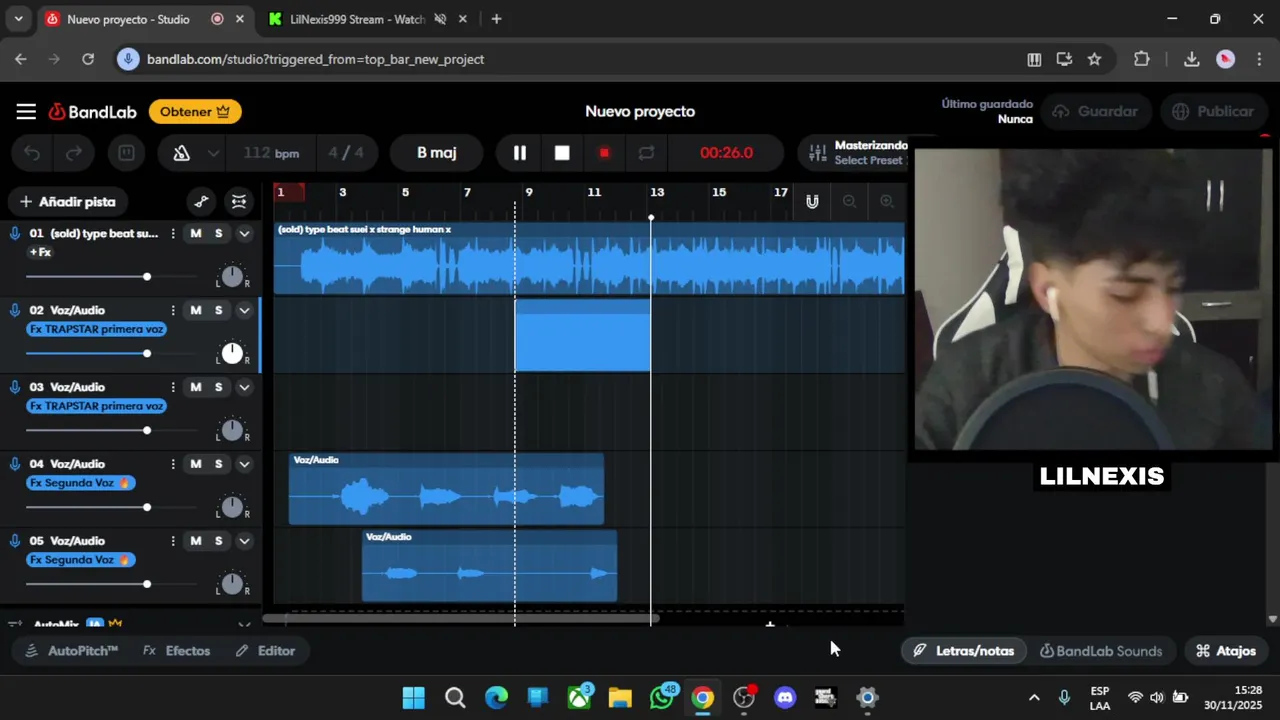Viewport: 1280px width, 720px height.
Task: Solo track 04 Voz/Audio
Action: point(218,465)
